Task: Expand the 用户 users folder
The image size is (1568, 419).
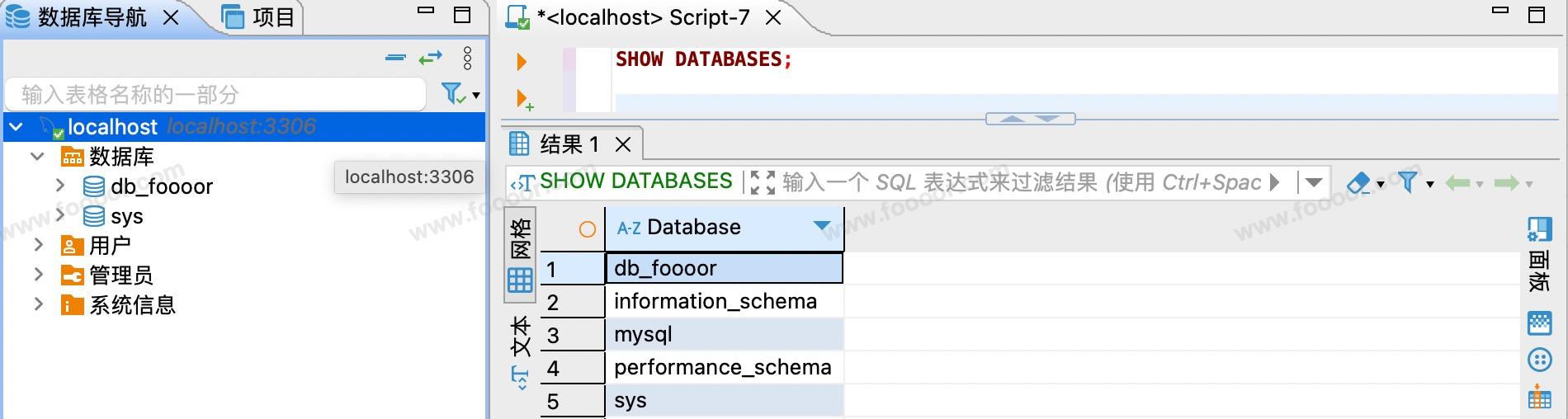Action: pos(38,245)
